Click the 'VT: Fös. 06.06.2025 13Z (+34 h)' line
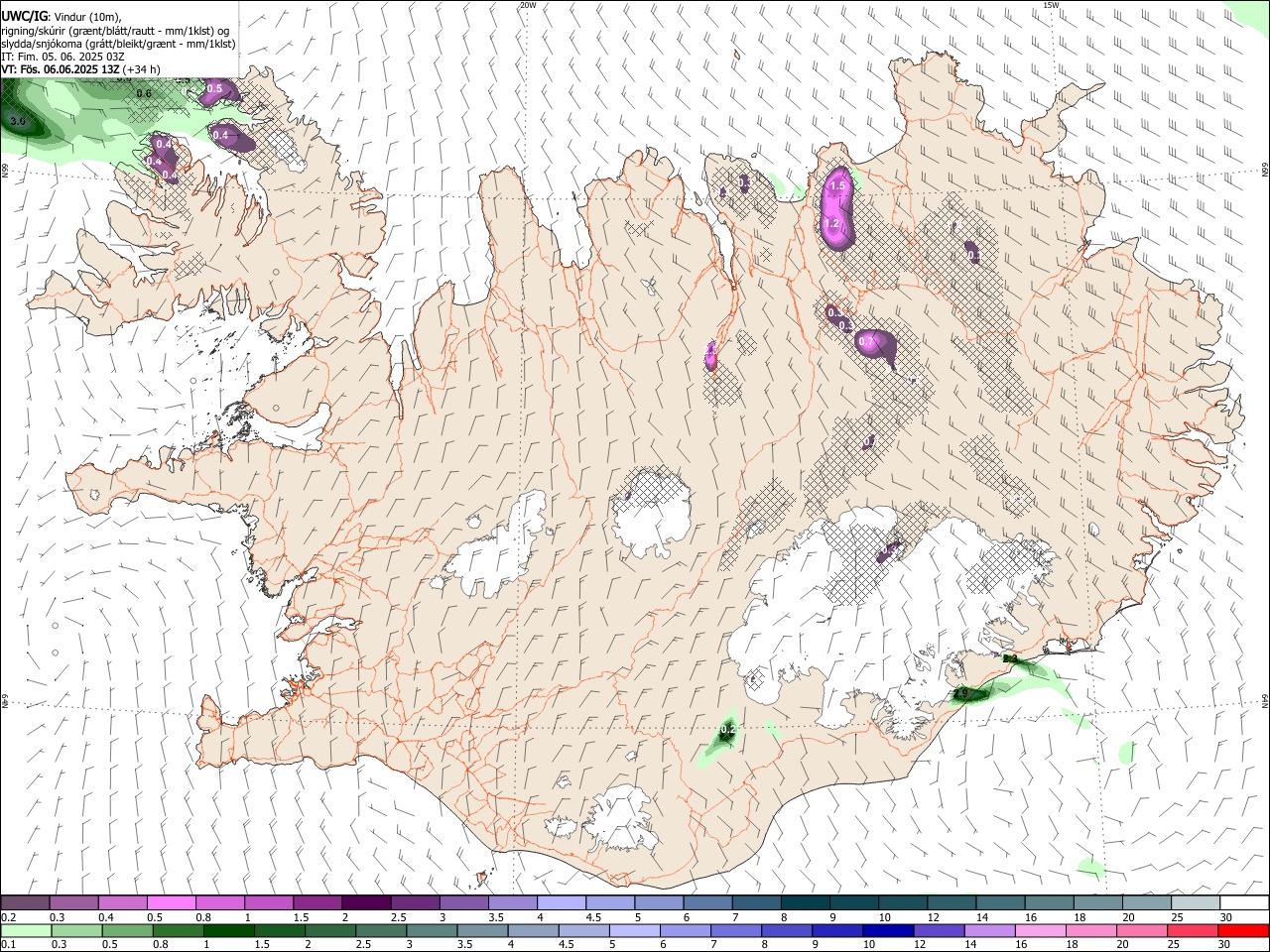This screenshot has width=1270, height=952. point(80,69)
